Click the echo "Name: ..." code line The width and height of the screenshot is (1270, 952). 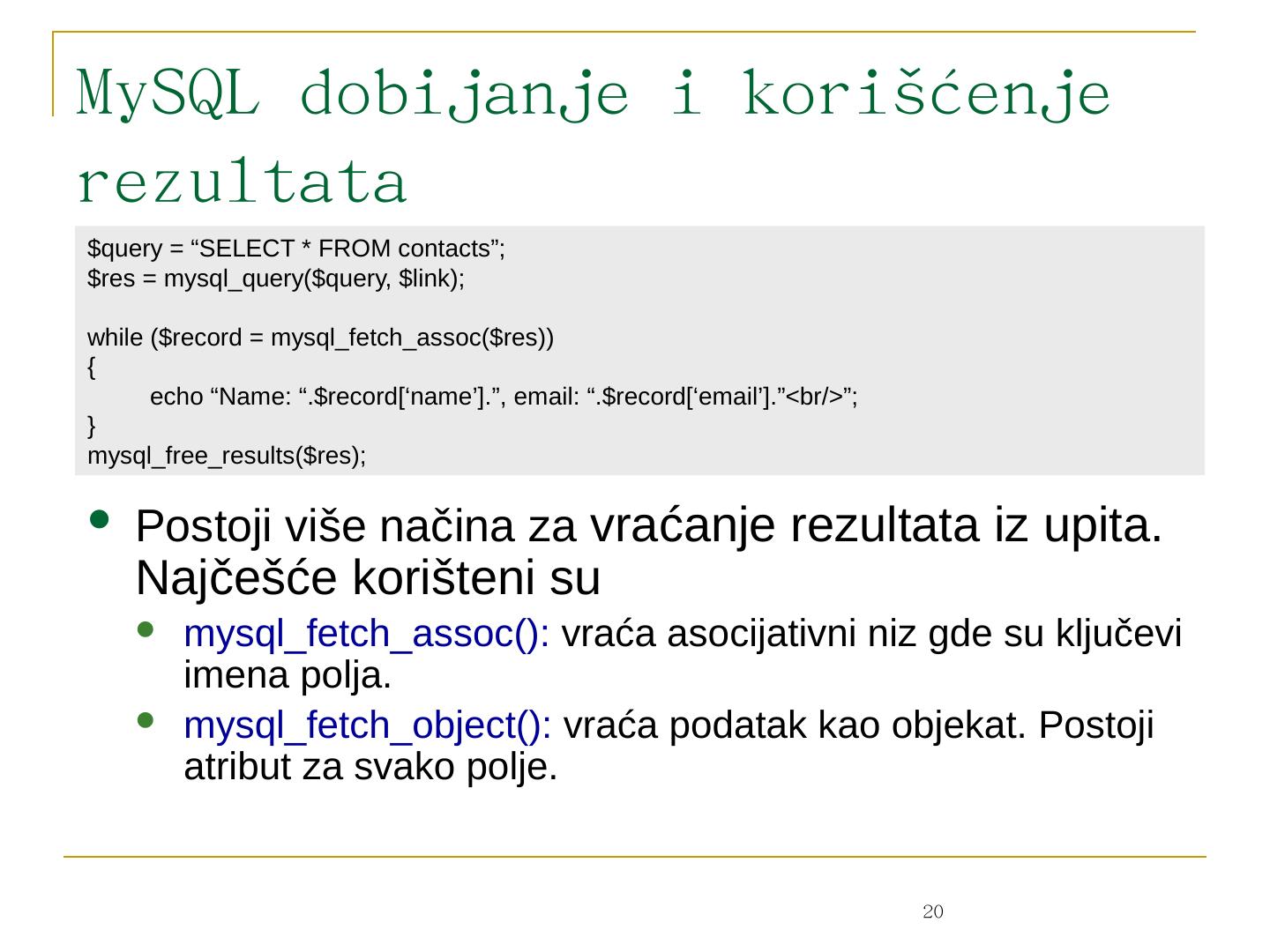tap(504, 398)
